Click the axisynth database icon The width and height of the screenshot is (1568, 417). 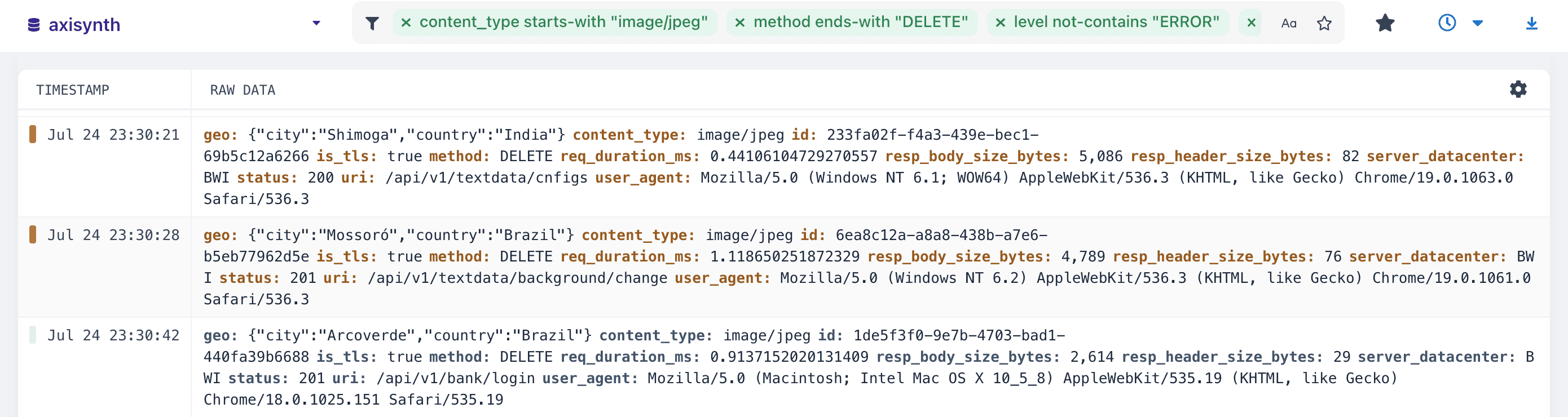pos(34,25)
